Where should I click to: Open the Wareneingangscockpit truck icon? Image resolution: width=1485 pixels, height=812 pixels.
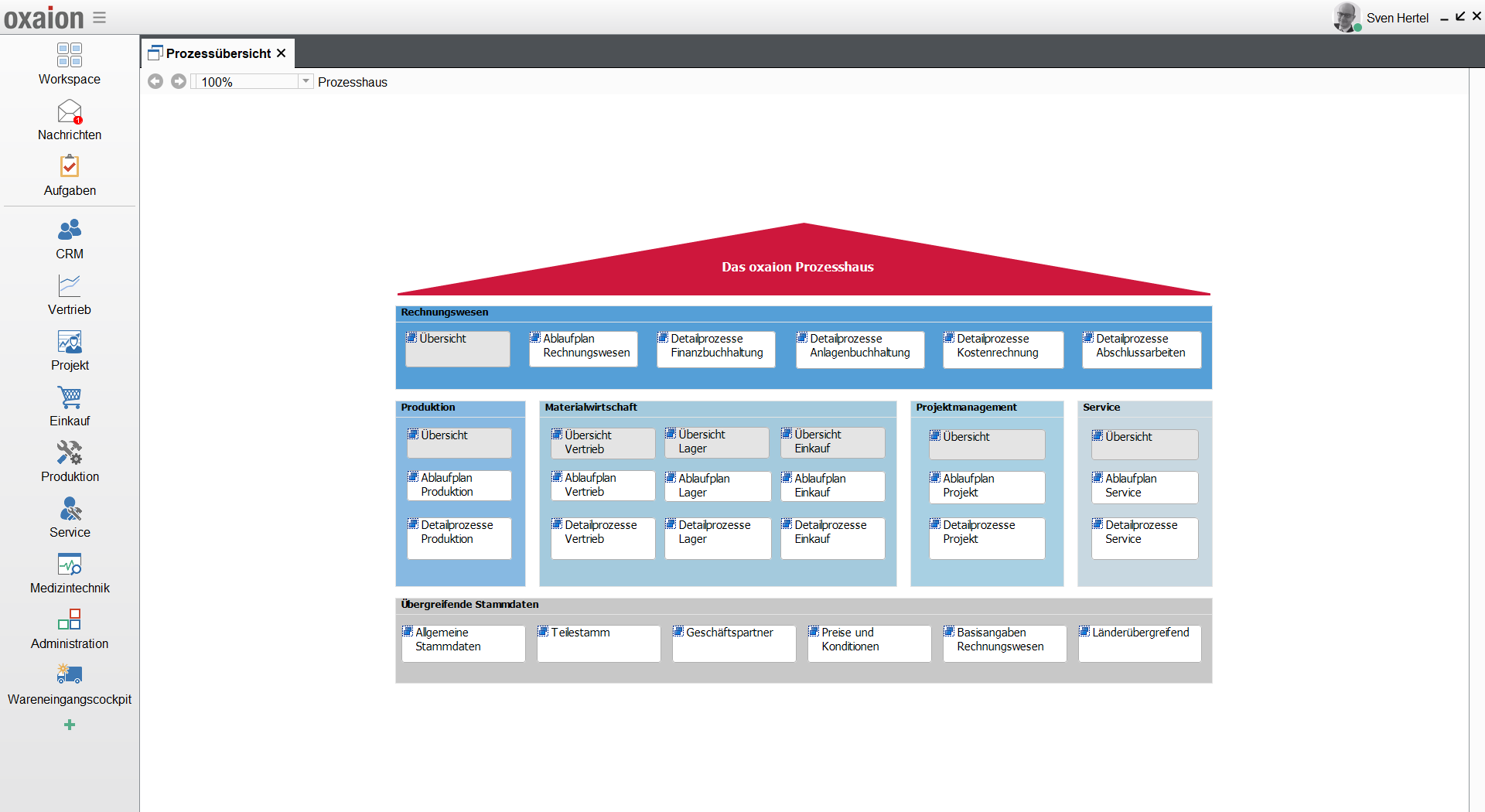pyautogui.click(x=70, y=675)
